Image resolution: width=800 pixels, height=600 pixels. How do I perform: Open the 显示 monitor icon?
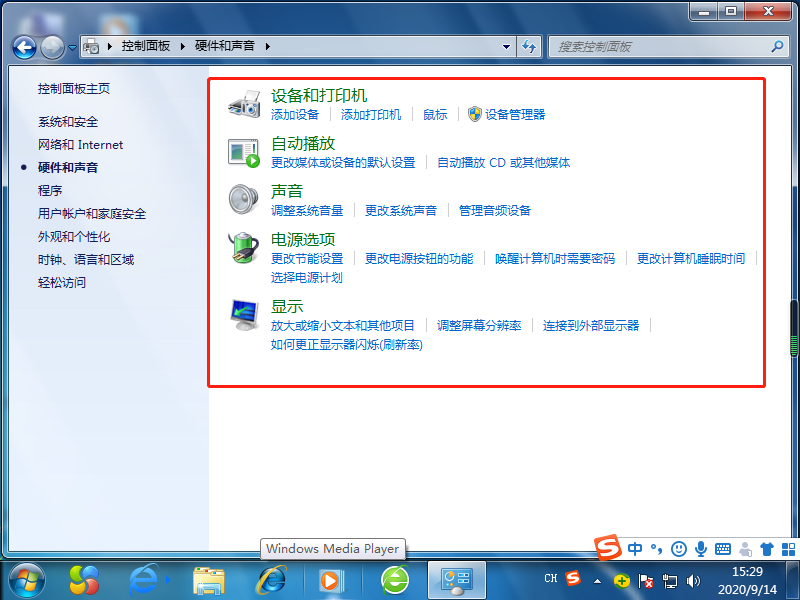[244, 315]
